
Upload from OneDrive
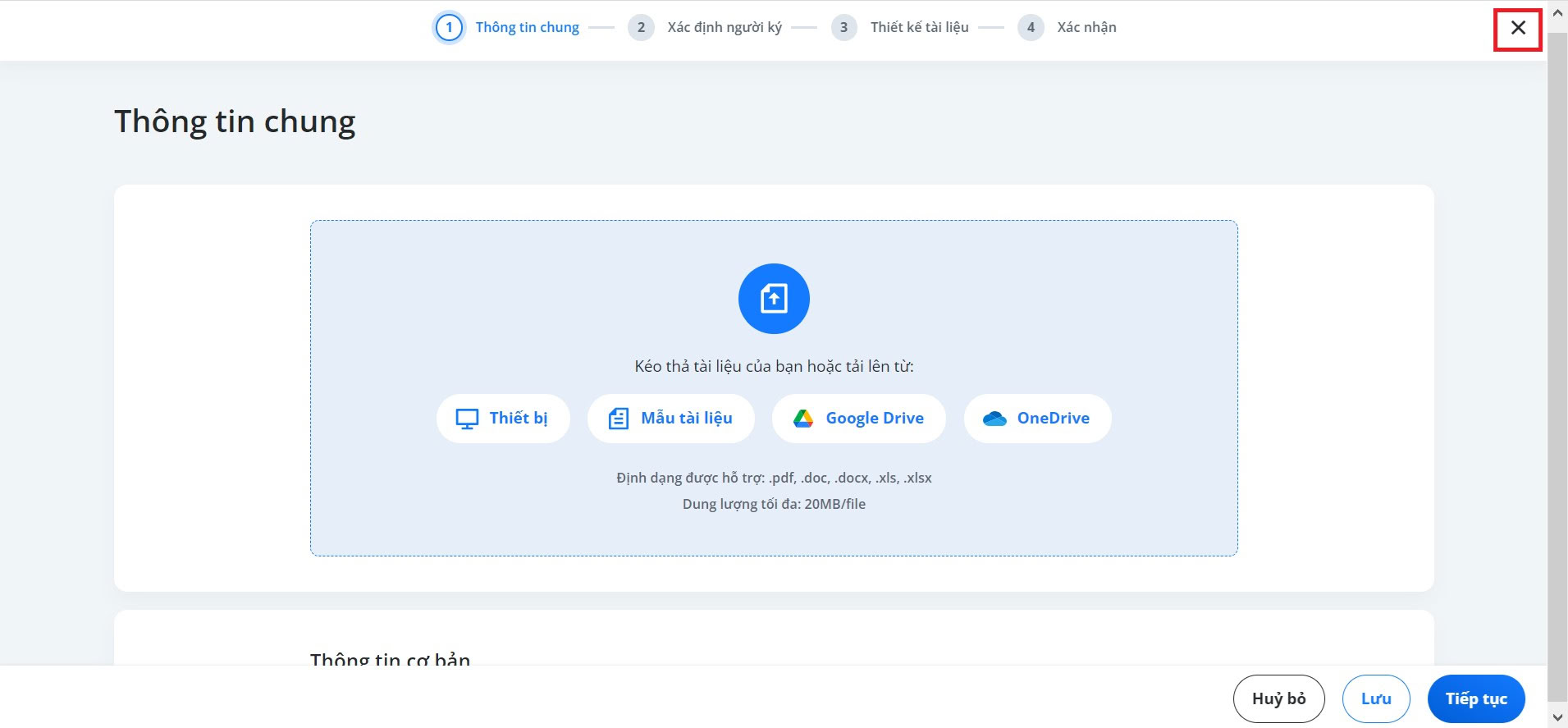click(x=1037, y=419)
